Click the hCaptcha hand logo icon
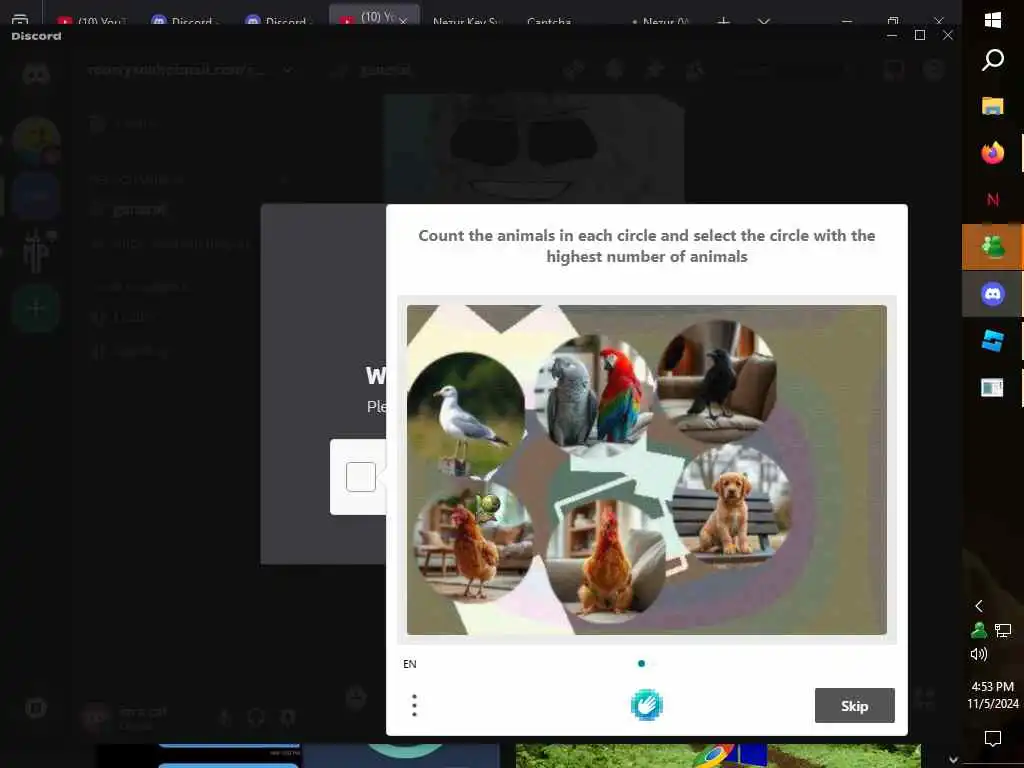 (647, 705)
